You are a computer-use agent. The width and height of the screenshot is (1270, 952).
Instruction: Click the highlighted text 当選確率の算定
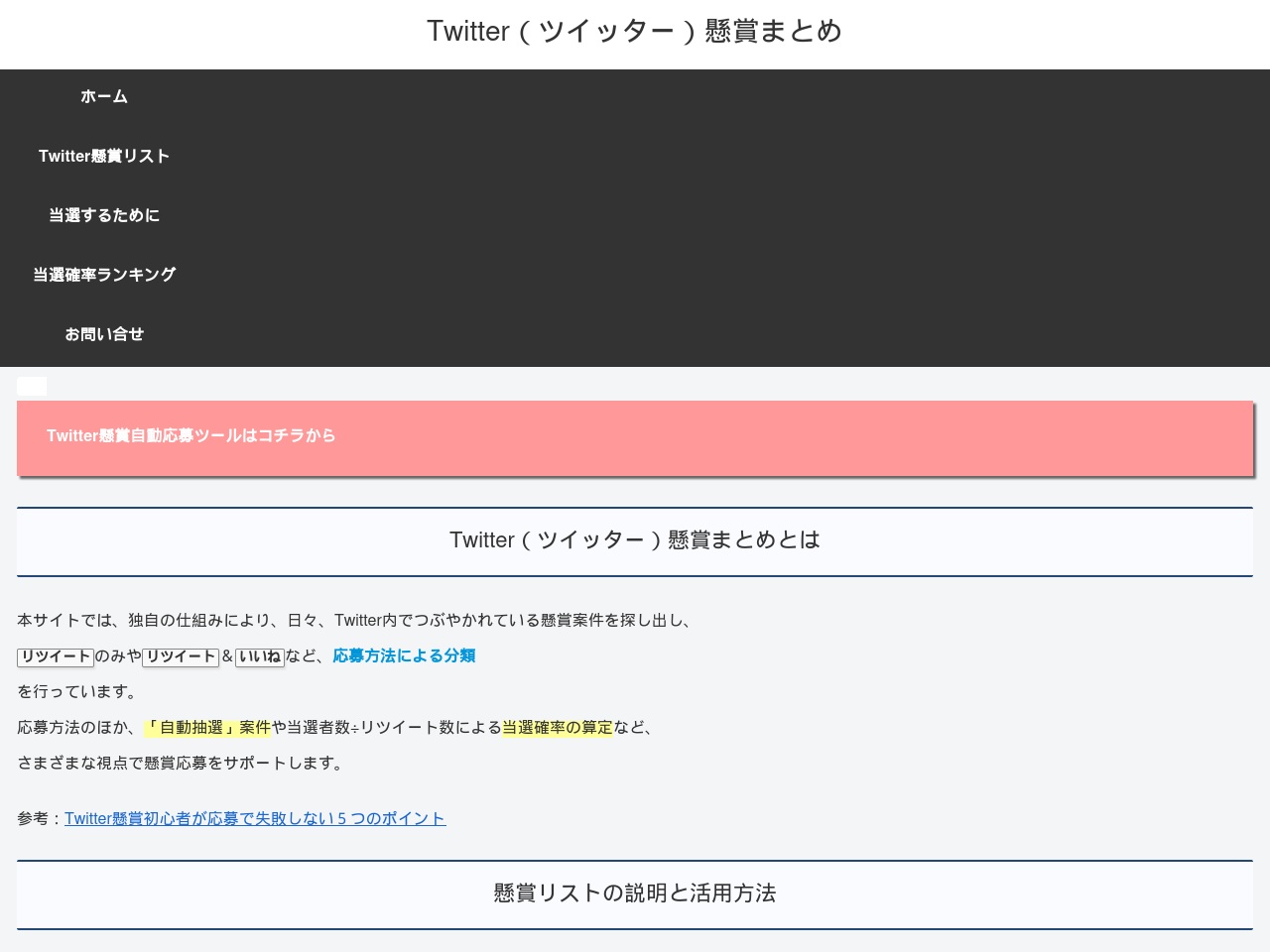(x=558, y=727)
